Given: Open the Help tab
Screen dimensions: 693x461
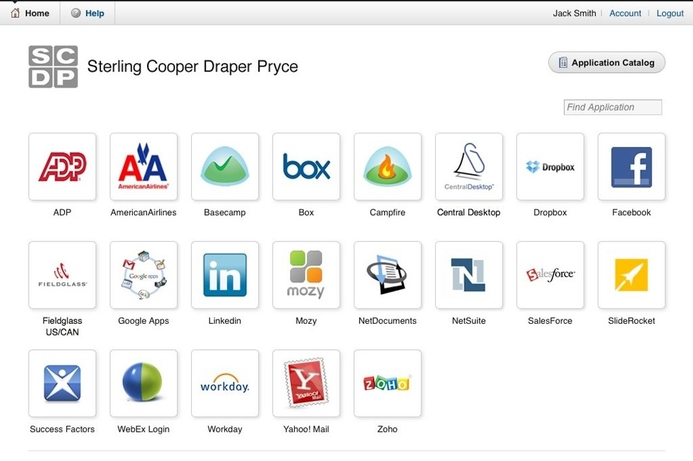Looking at the screenshot, I should pos(88,13).
